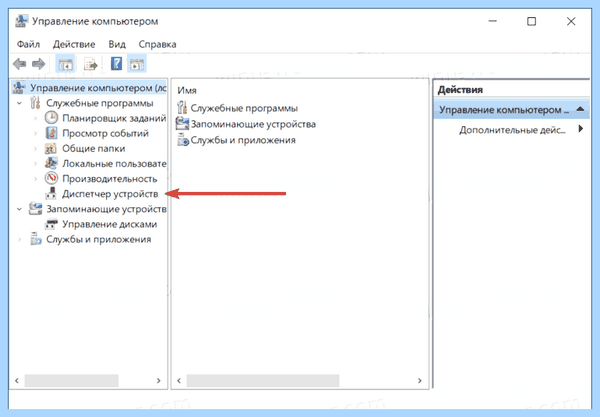Screen dimensions: 600x417
Task: Open the Действие menu
Action: pos(74,44)
